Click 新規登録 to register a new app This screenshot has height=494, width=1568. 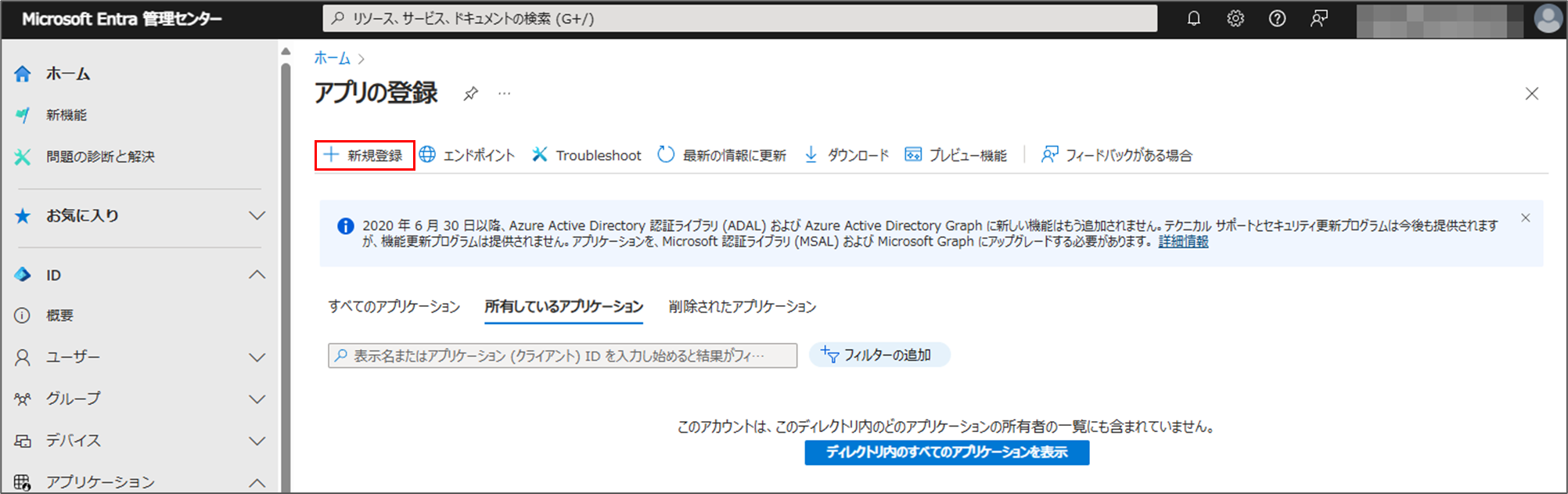coord(365,155)
